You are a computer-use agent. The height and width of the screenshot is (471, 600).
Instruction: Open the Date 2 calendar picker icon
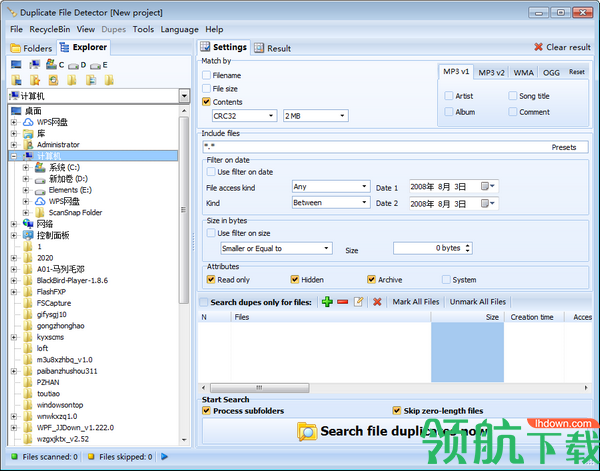[488, 203]
